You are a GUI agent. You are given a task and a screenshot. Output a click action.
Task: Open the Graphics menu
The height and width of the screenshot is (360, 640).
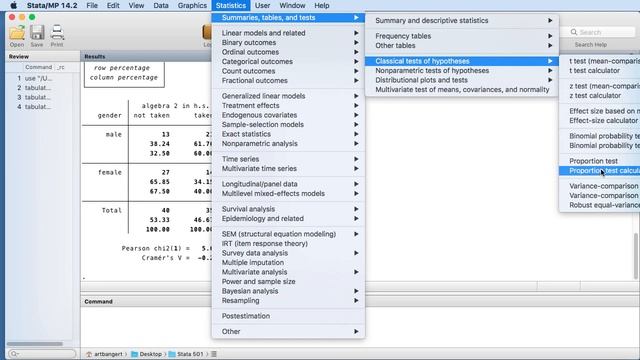(x=192, y=5)
